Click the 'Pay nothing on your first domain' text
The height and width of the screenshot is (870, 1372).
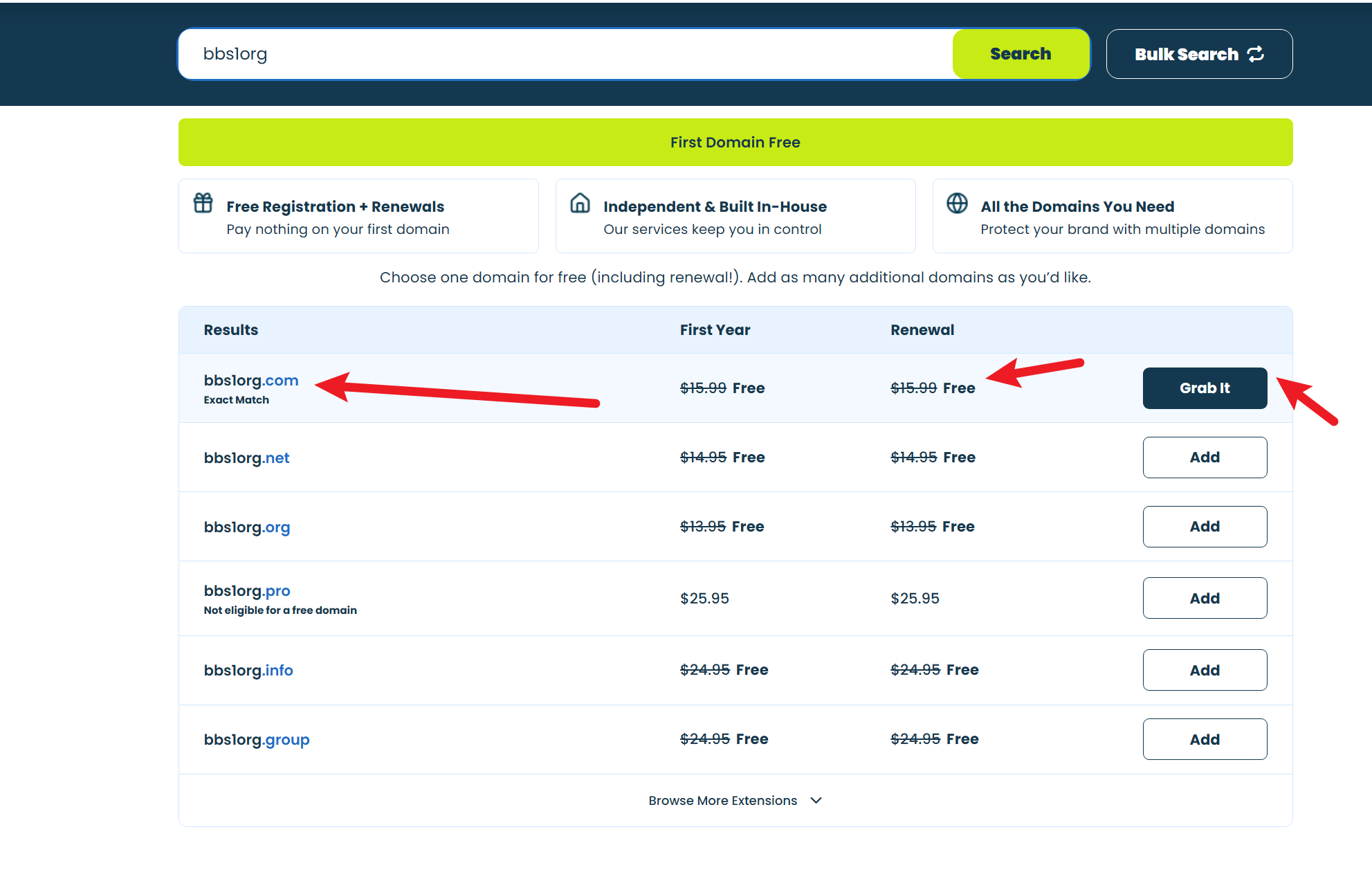pos(338,229)
